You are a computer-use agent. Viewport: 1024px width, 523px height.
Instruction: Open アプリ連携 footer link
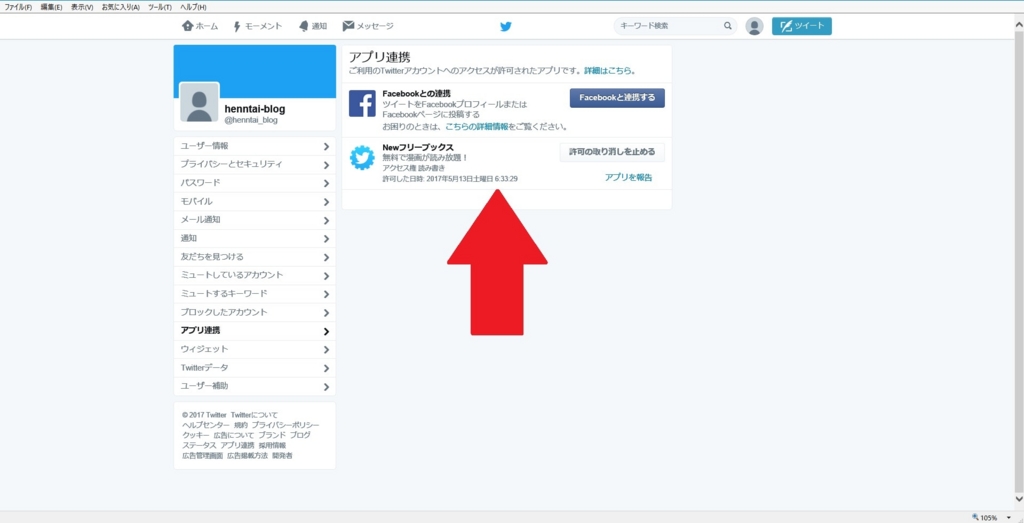coord(237,445)
